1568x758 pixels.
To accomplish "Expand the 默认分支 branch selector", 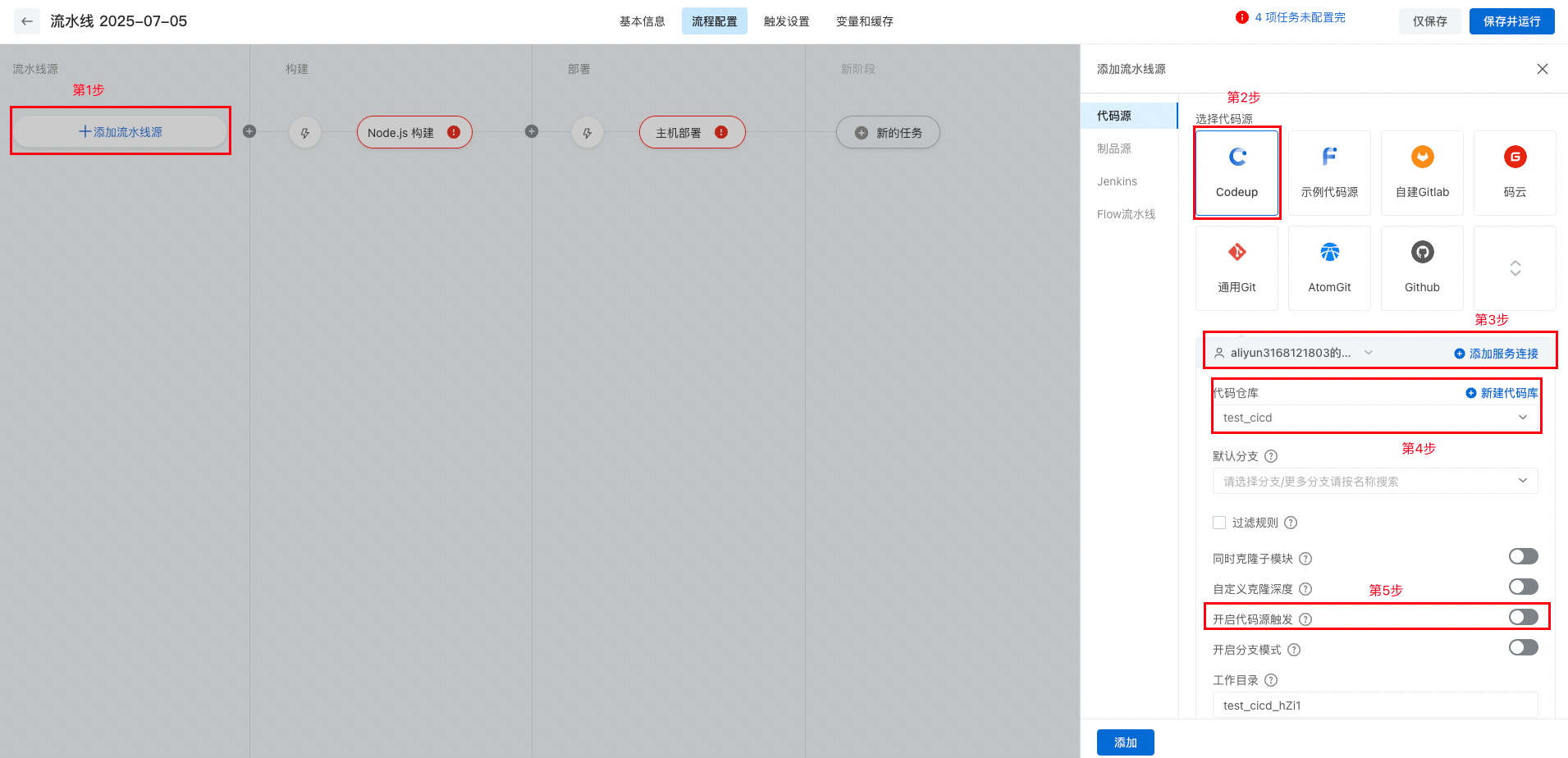I will click(1374, 481).
